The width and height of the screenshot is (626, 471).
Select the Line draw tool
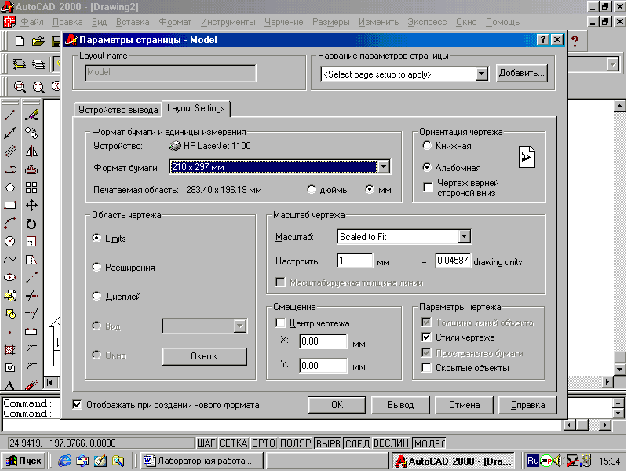pyautogui.click(x=10, y=115)
